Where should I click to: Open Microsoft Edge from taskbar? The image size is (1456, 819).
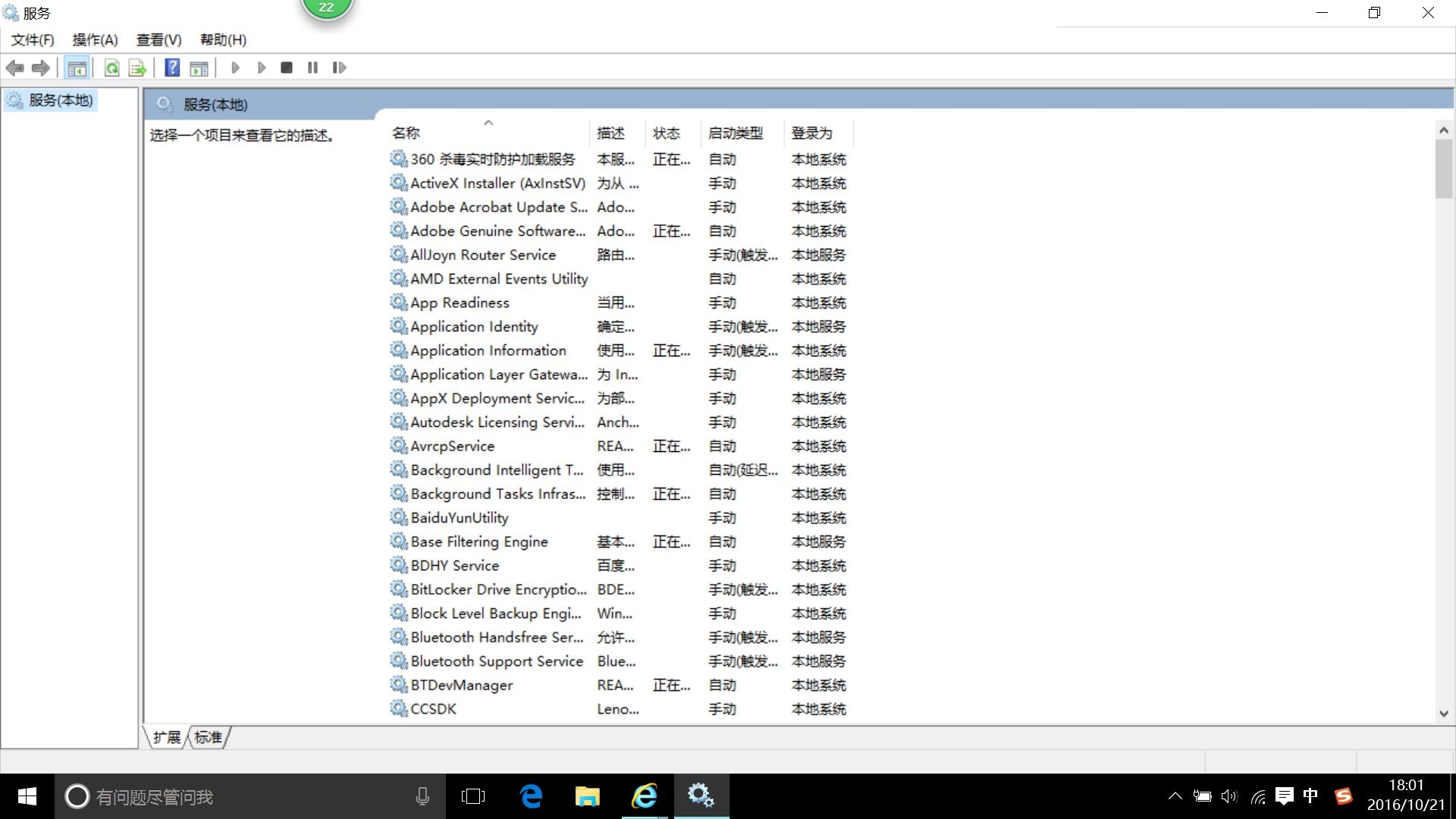531,796
